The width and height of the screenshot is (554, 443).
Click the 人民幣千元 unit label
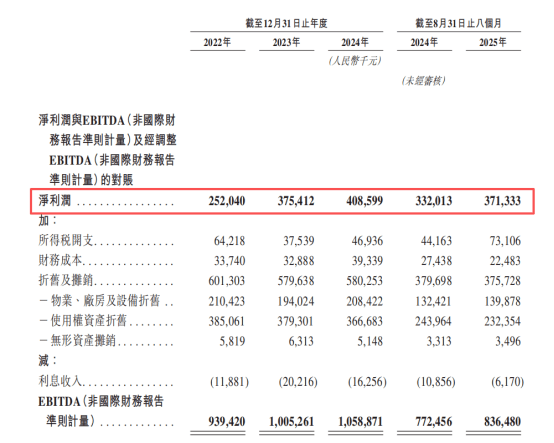click(355, 61)
